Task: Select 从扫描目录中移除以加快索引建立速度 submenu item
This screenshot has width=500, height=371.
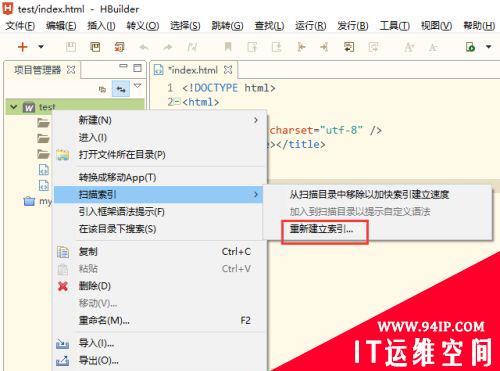Action: coord(369,195)
